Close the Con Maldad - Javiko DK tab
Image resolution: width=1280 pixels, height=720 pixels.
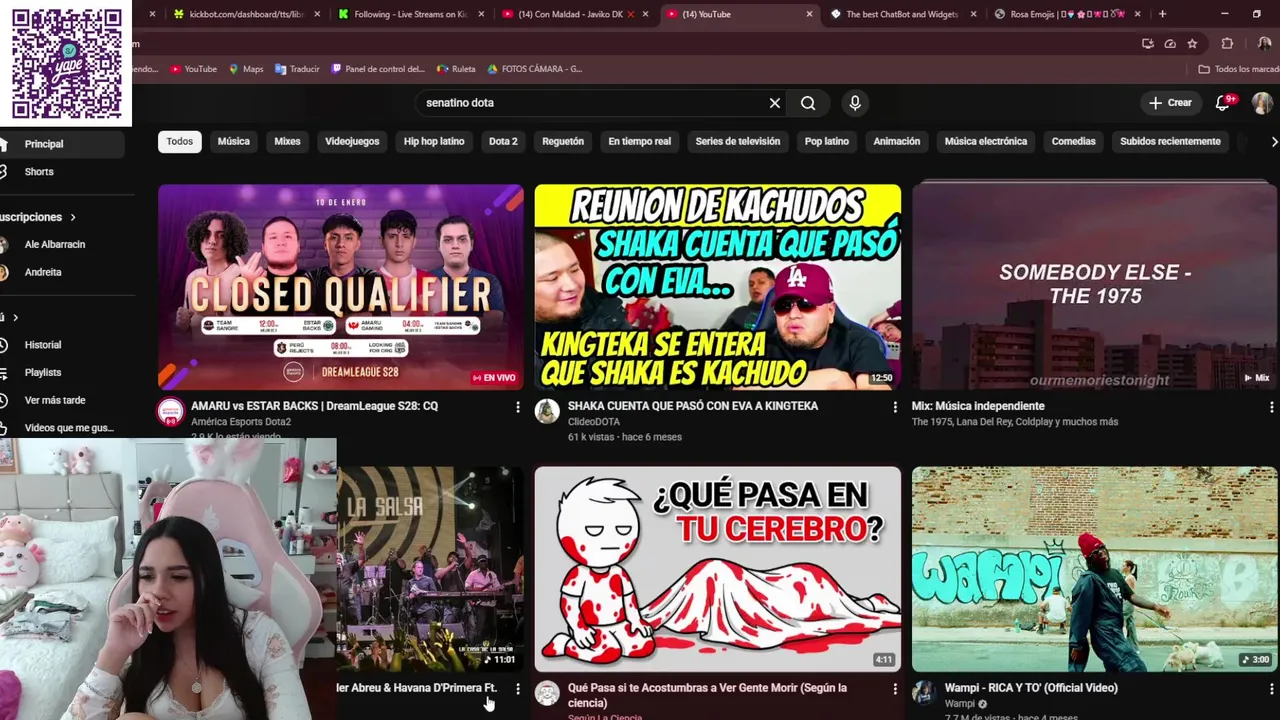click(645, 14)
